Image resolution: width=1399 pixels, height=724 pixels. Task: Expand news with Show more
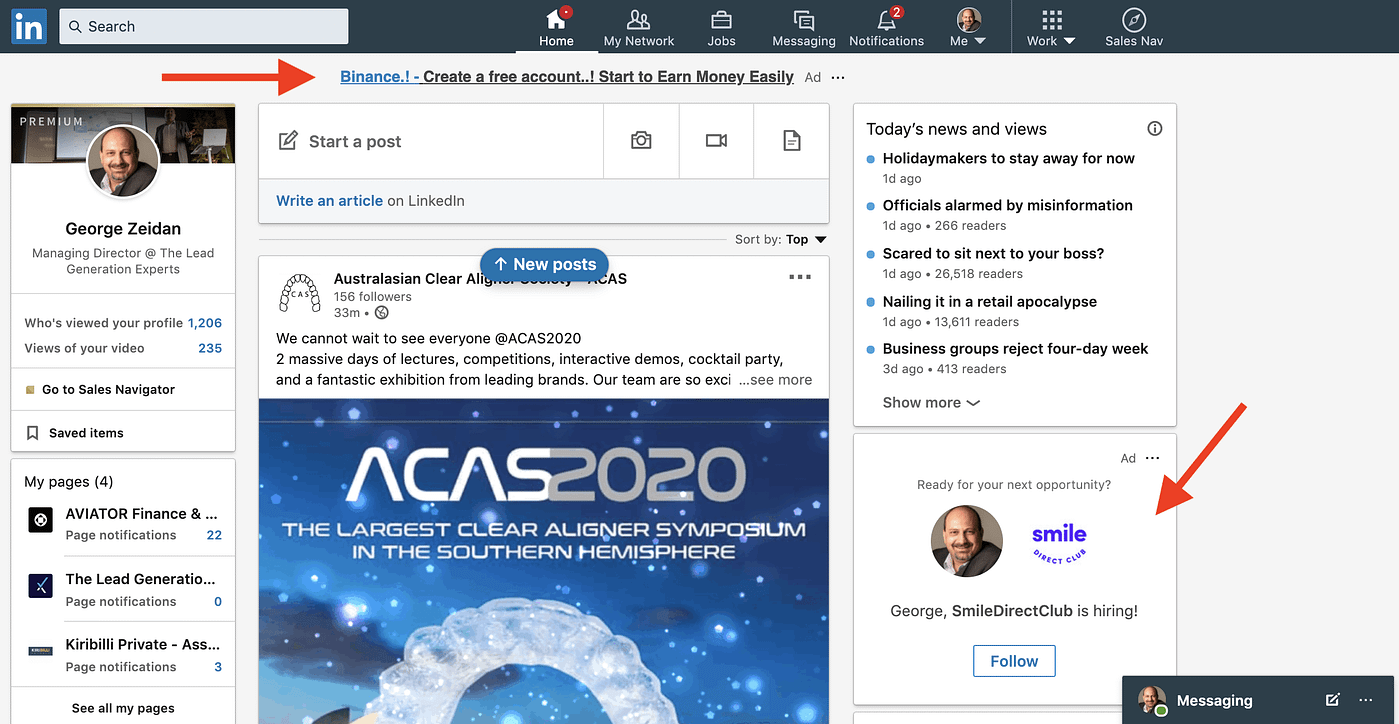[931, 402]
